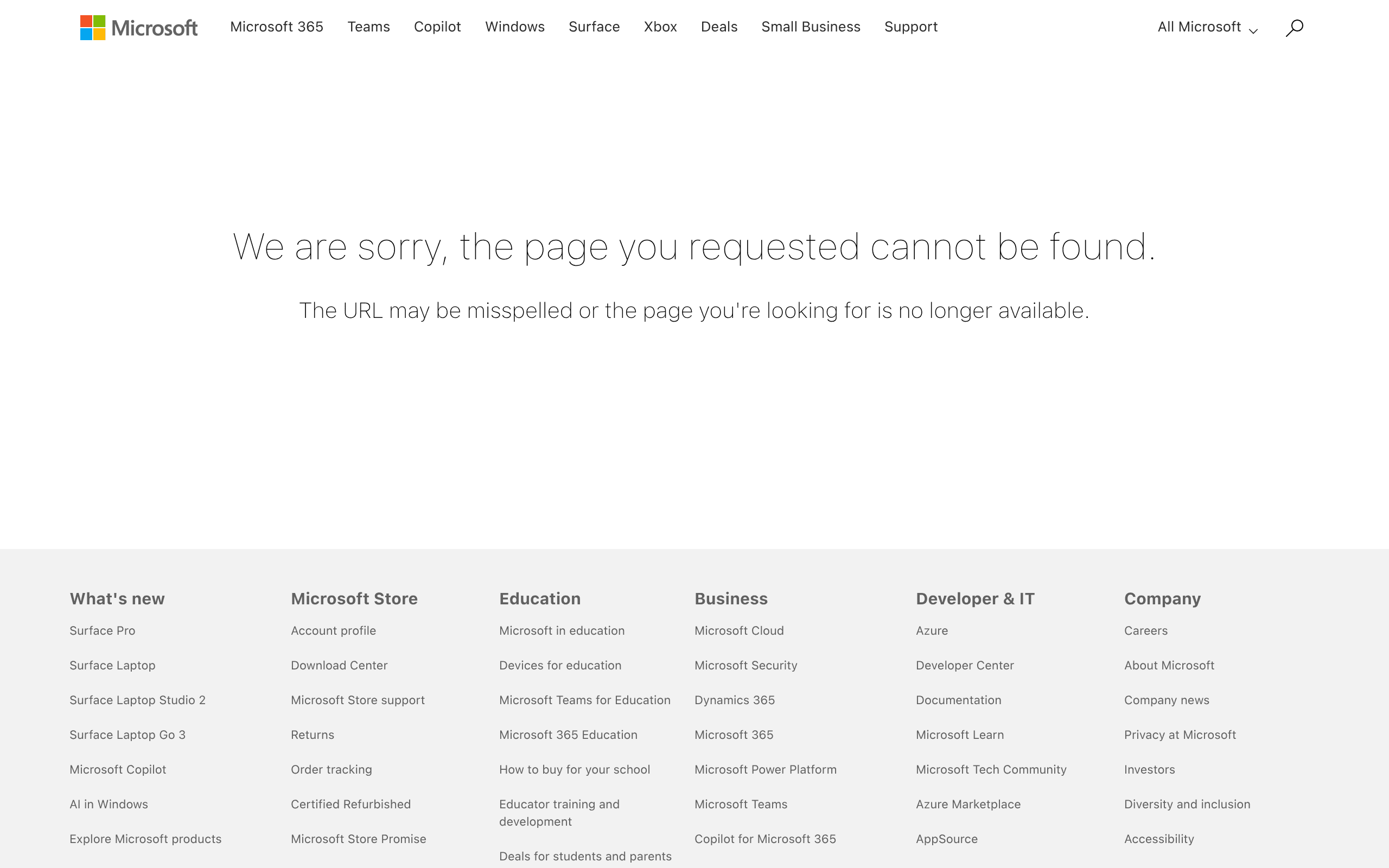Screen dimensions: 1389x868
Task: Select Copilot in the top navigation
Action: click(x=437, y=27)
